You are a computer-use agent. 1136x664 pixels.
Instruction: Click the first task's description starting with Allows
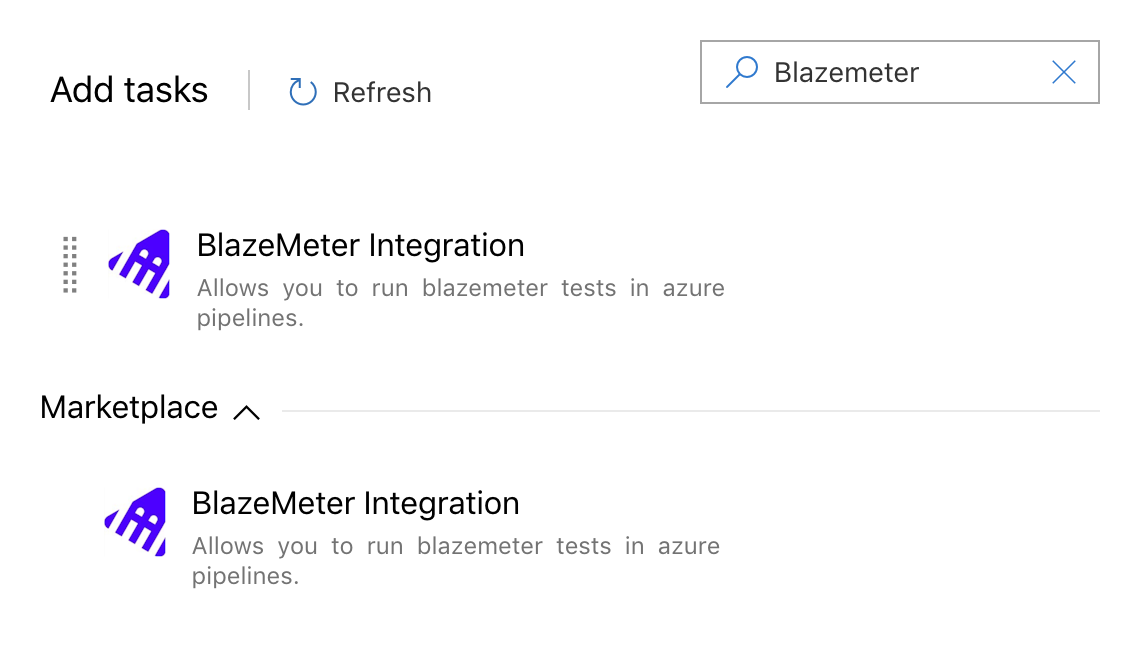coord(460,303)
